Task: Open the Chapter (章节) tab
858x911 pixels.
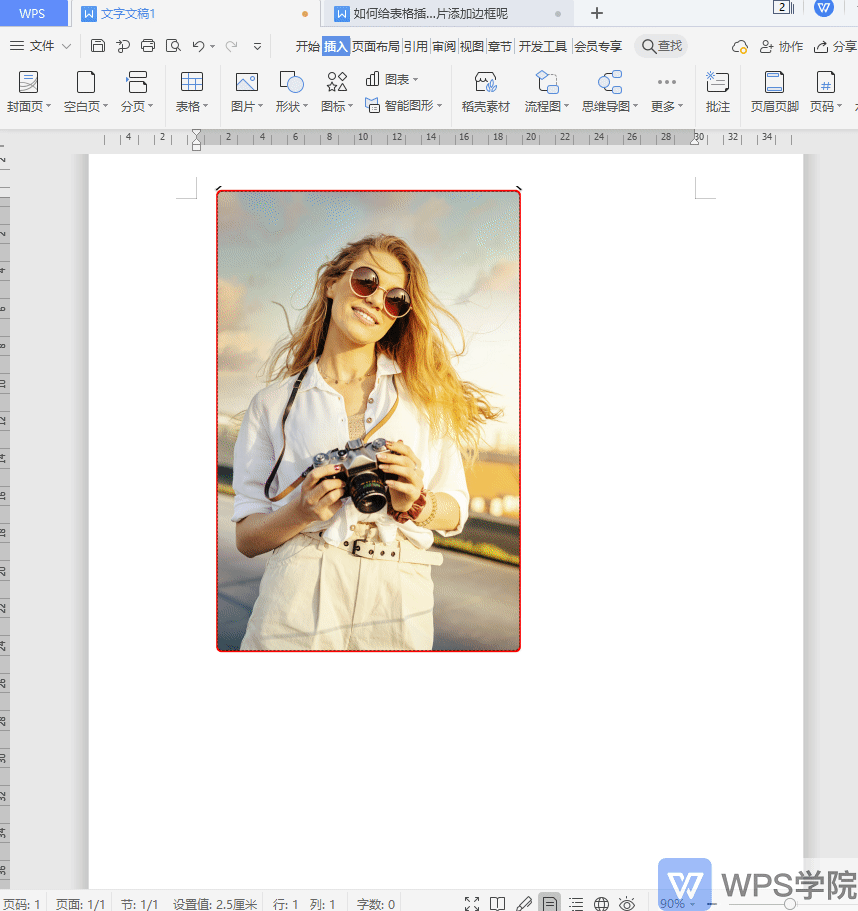Action: point(500,46)
